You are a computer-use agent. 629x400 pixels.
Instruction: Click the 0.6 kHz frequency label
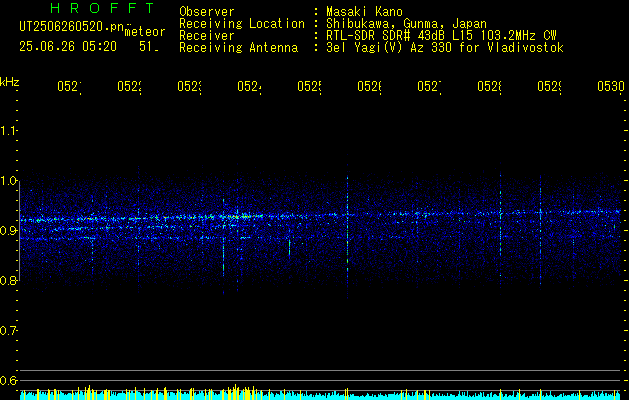8,380
